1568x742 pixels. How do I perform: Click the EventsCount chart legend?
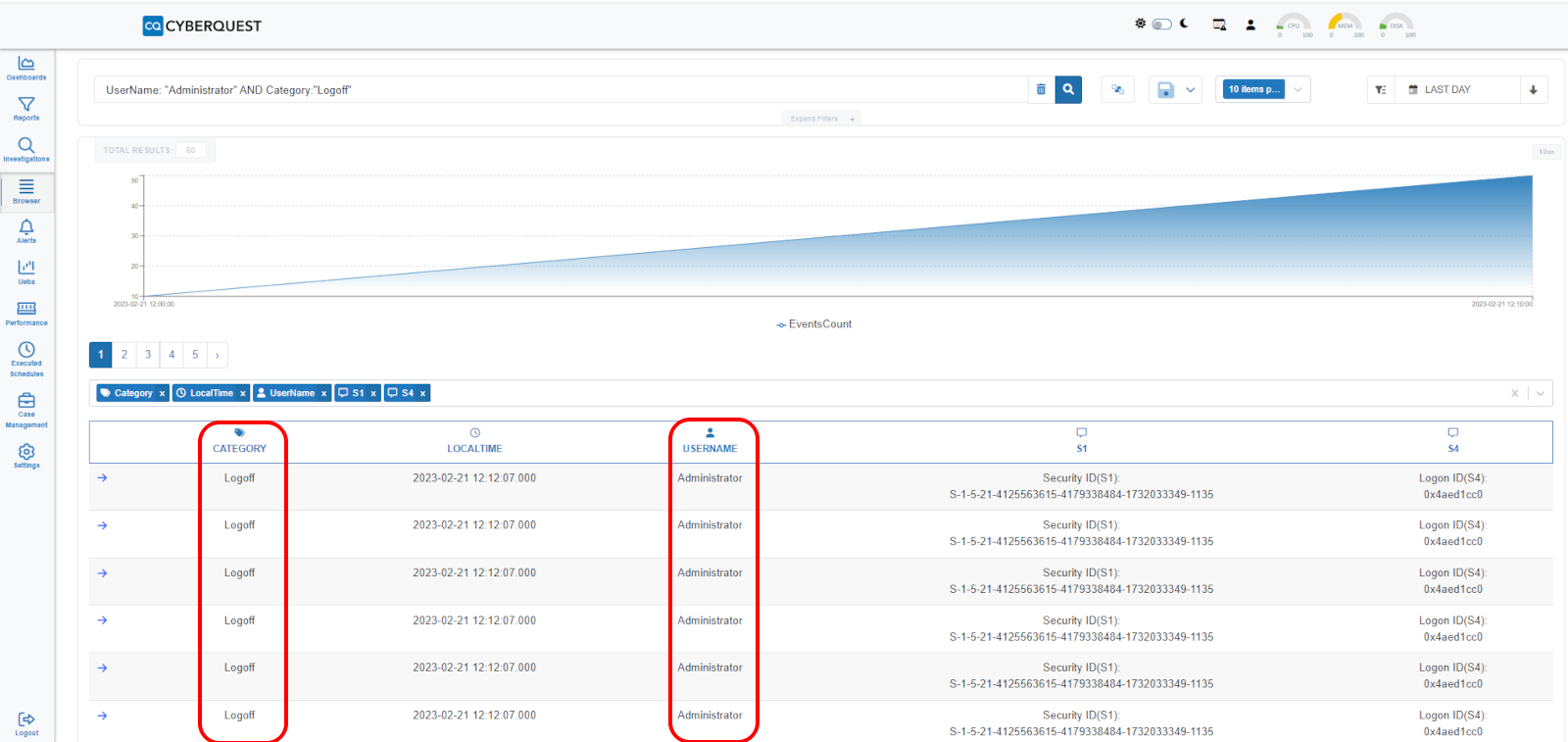coord(814,324)
